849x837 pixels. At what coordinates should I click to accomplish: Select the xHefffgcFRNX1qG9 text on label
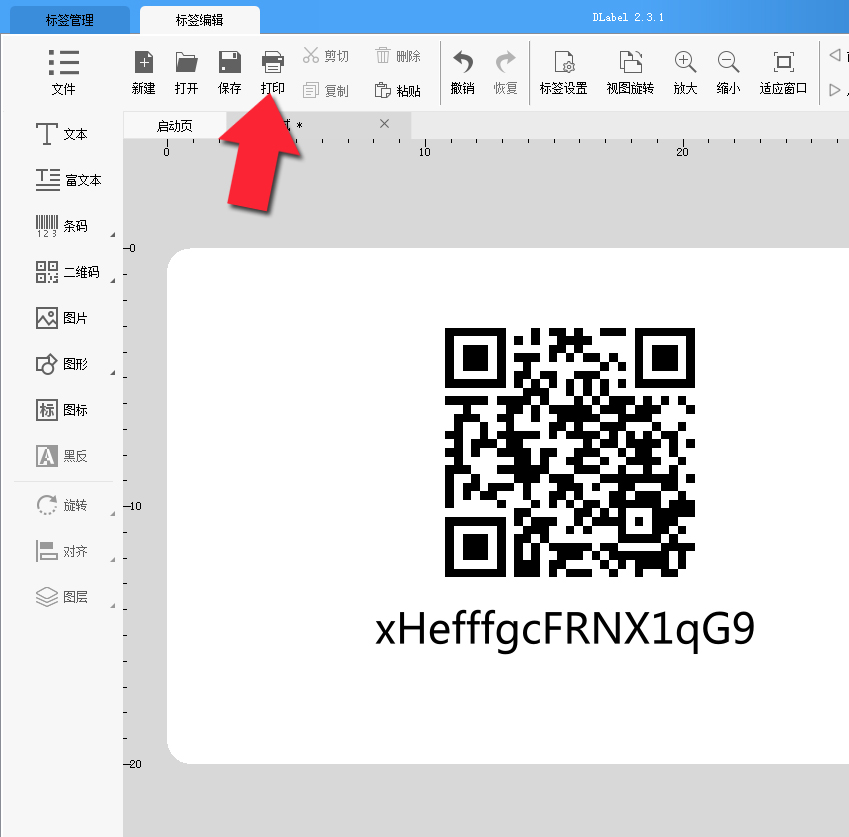point(565,630)
